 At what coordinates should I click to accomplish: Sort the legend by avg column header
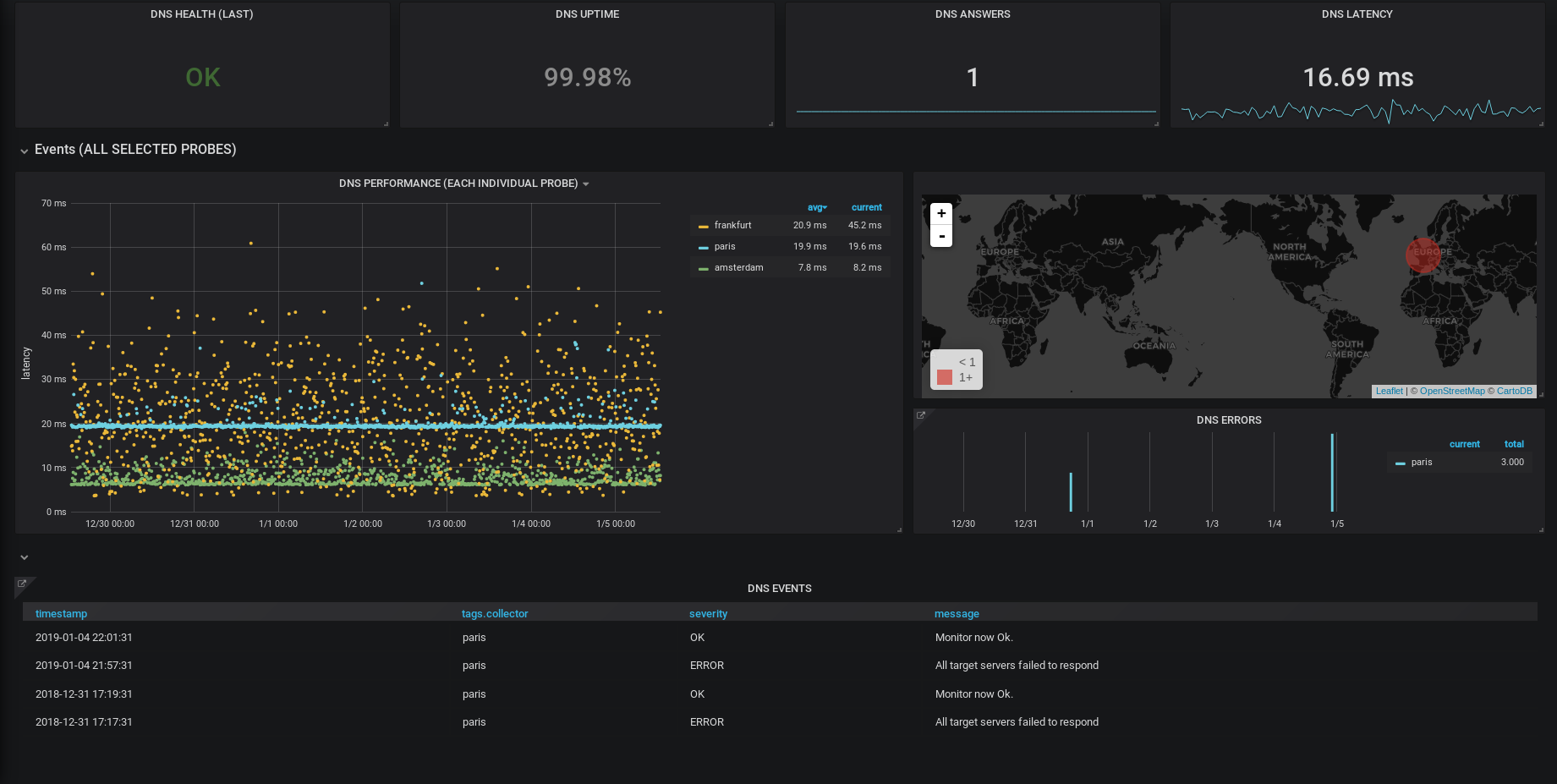coord(816,207)
